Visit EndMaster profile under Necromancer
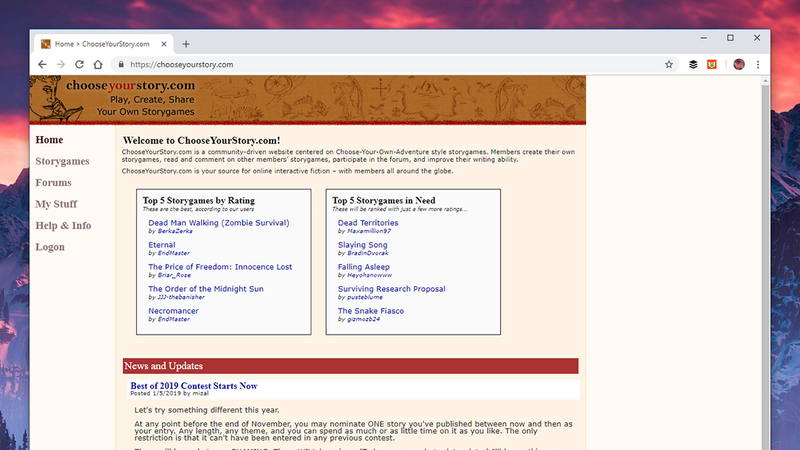This screenshot has width=800, height=450. tap(173, 319)
